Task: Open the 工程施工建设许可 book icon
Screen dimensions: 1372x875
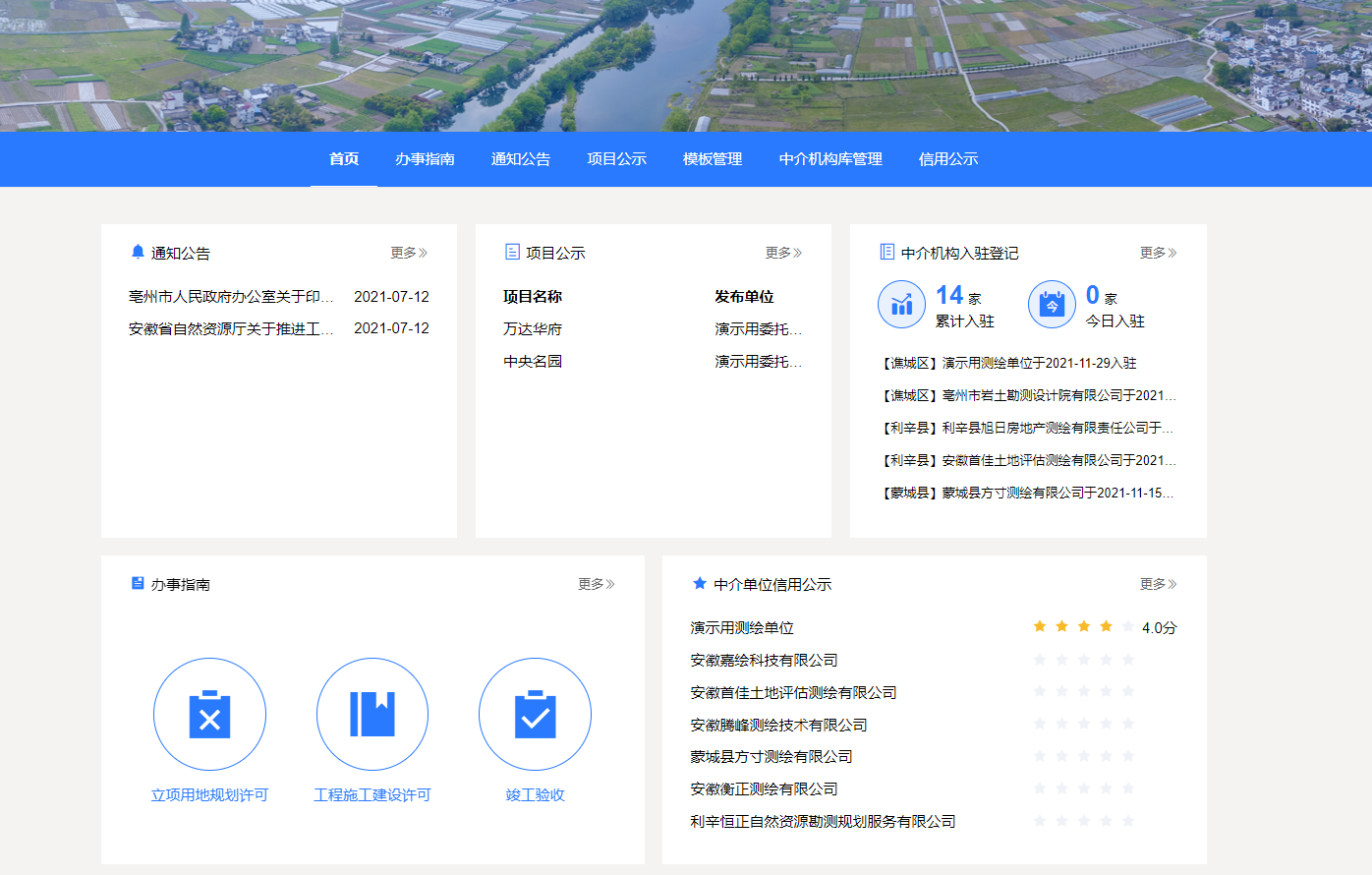Action: pyautogui.click(x=372, y=714)
